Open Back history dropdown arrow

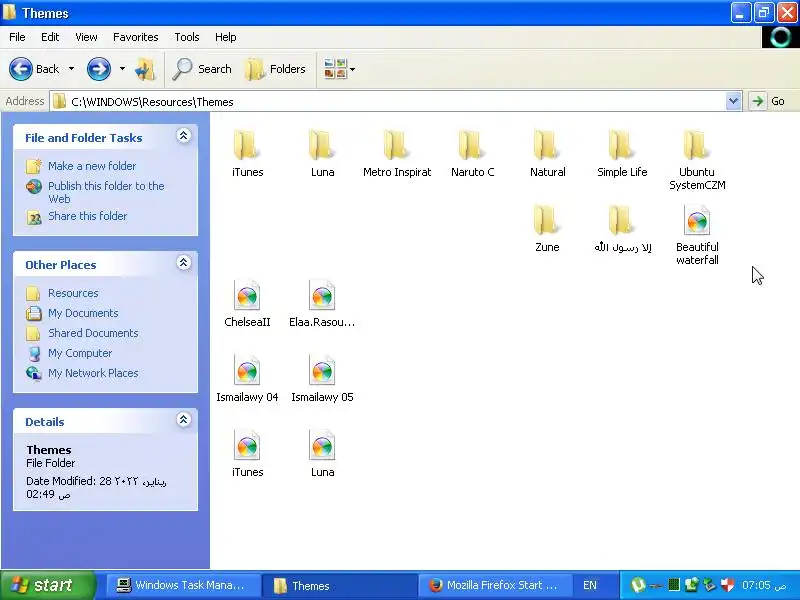[x=71, y=69]
